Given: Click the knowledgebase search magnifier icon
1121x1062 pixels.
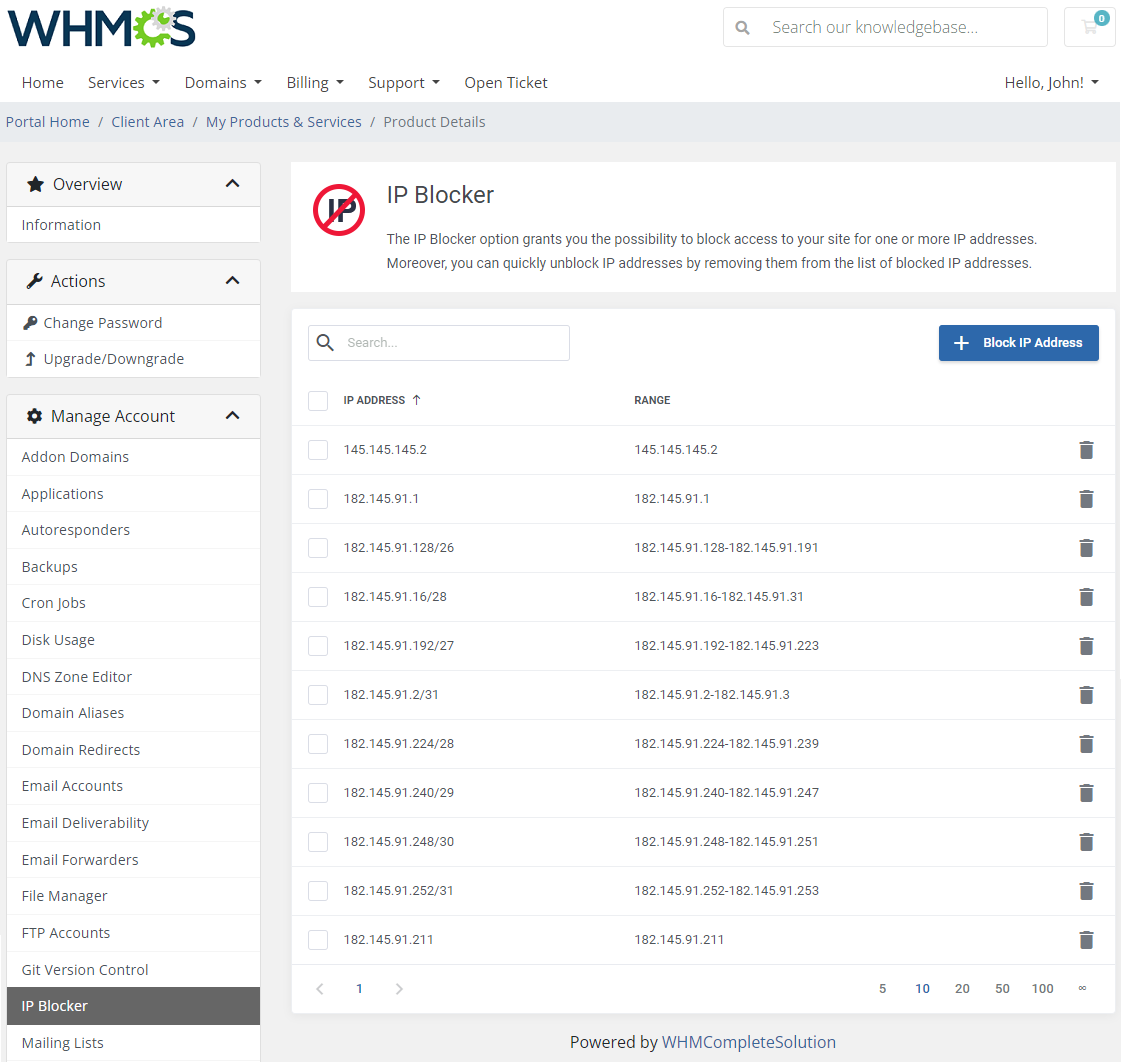Looking at the screenshot, I should pos(743,28).
